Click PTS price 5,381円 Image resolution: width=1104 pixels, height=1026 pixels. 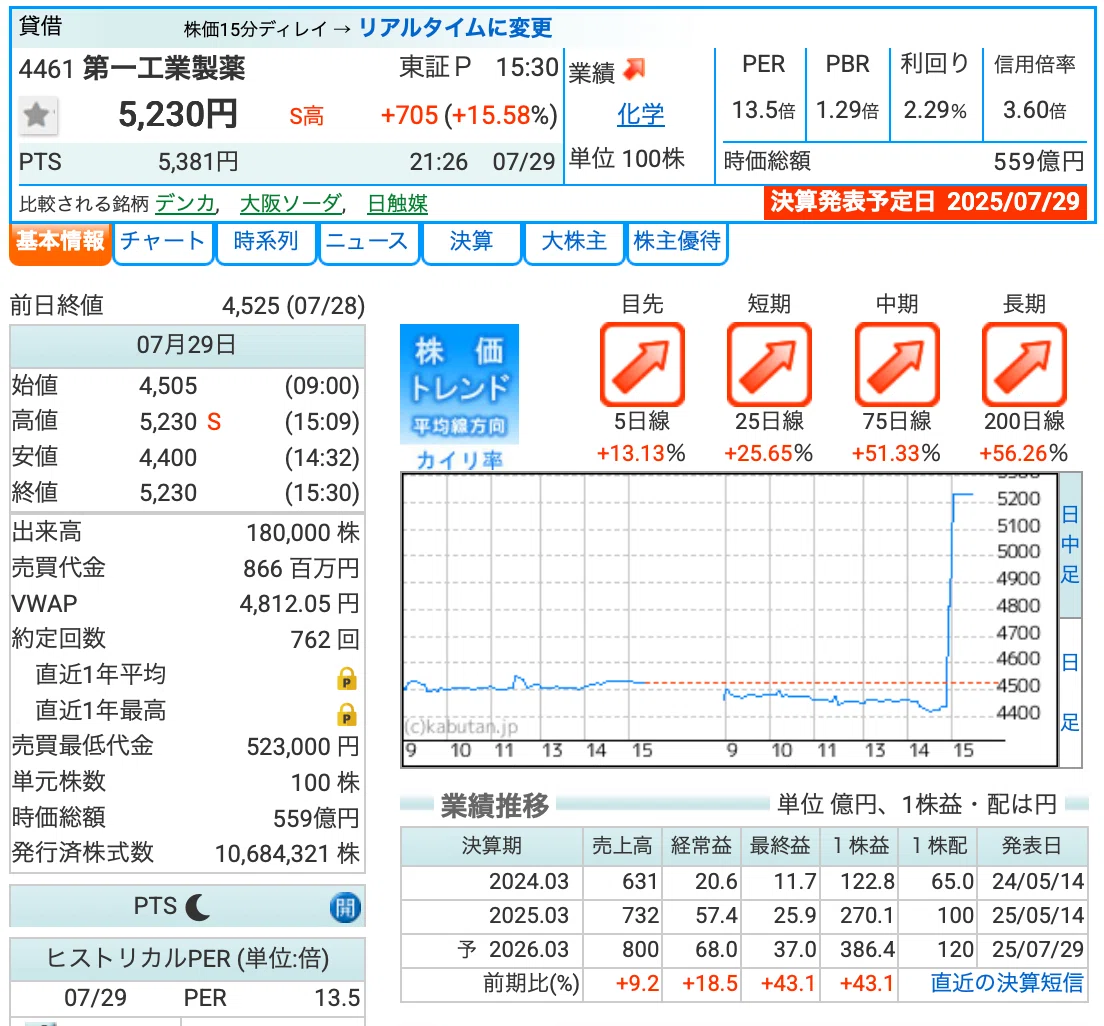click(198, 162)
